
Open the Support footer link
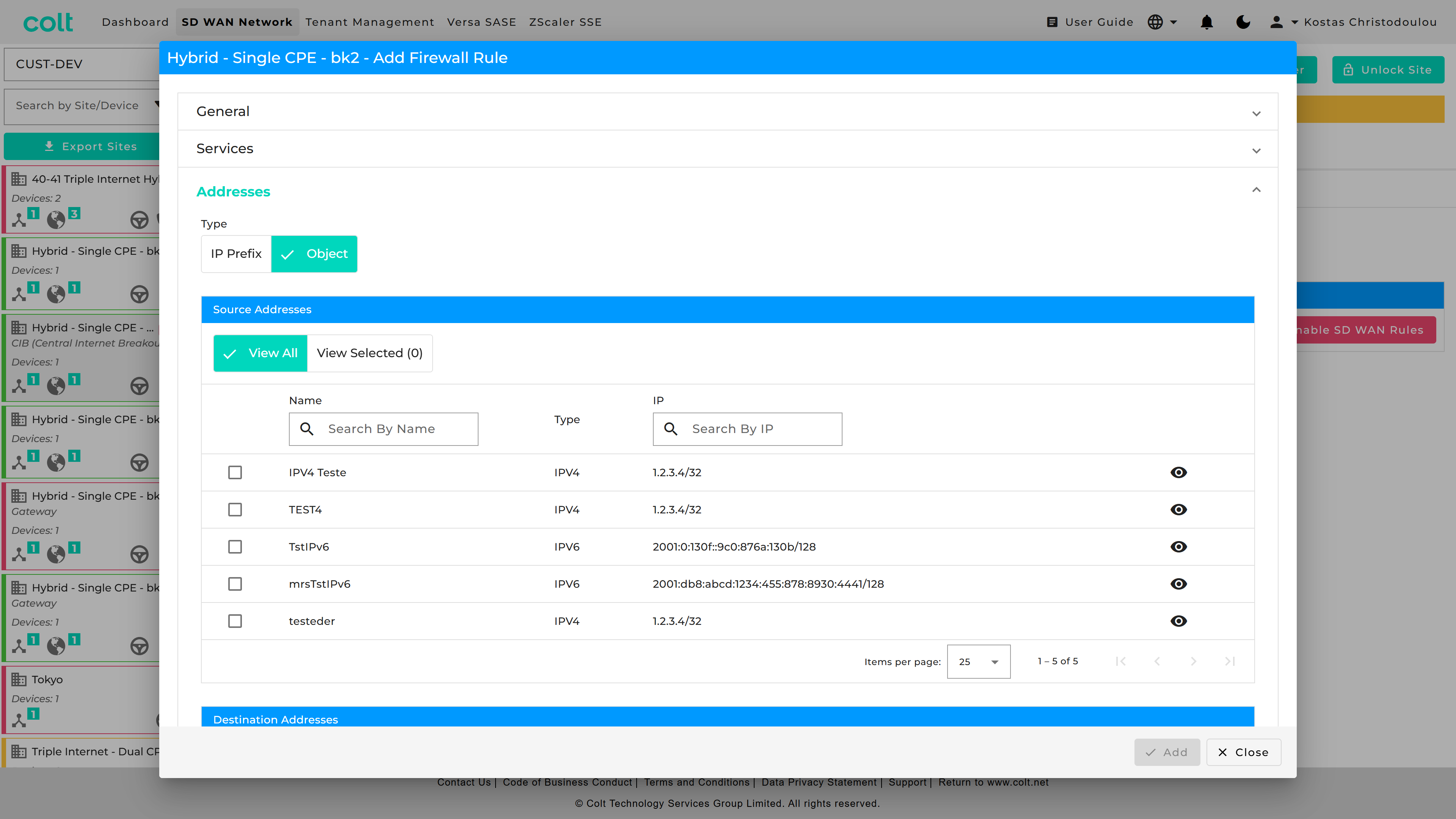coord(907,782)
